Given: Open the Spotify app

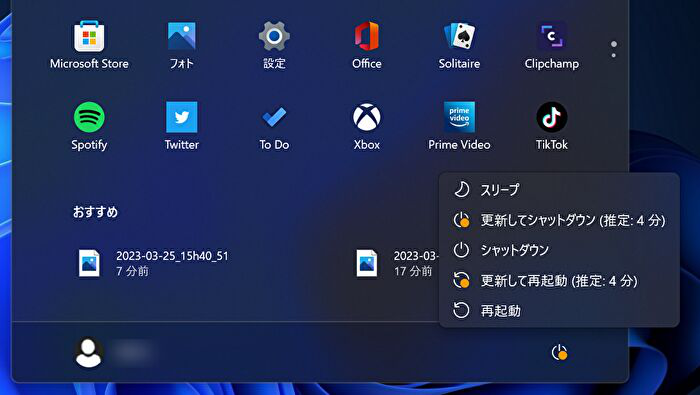Looking at the screenshot, I should click(x=89, y=126).
